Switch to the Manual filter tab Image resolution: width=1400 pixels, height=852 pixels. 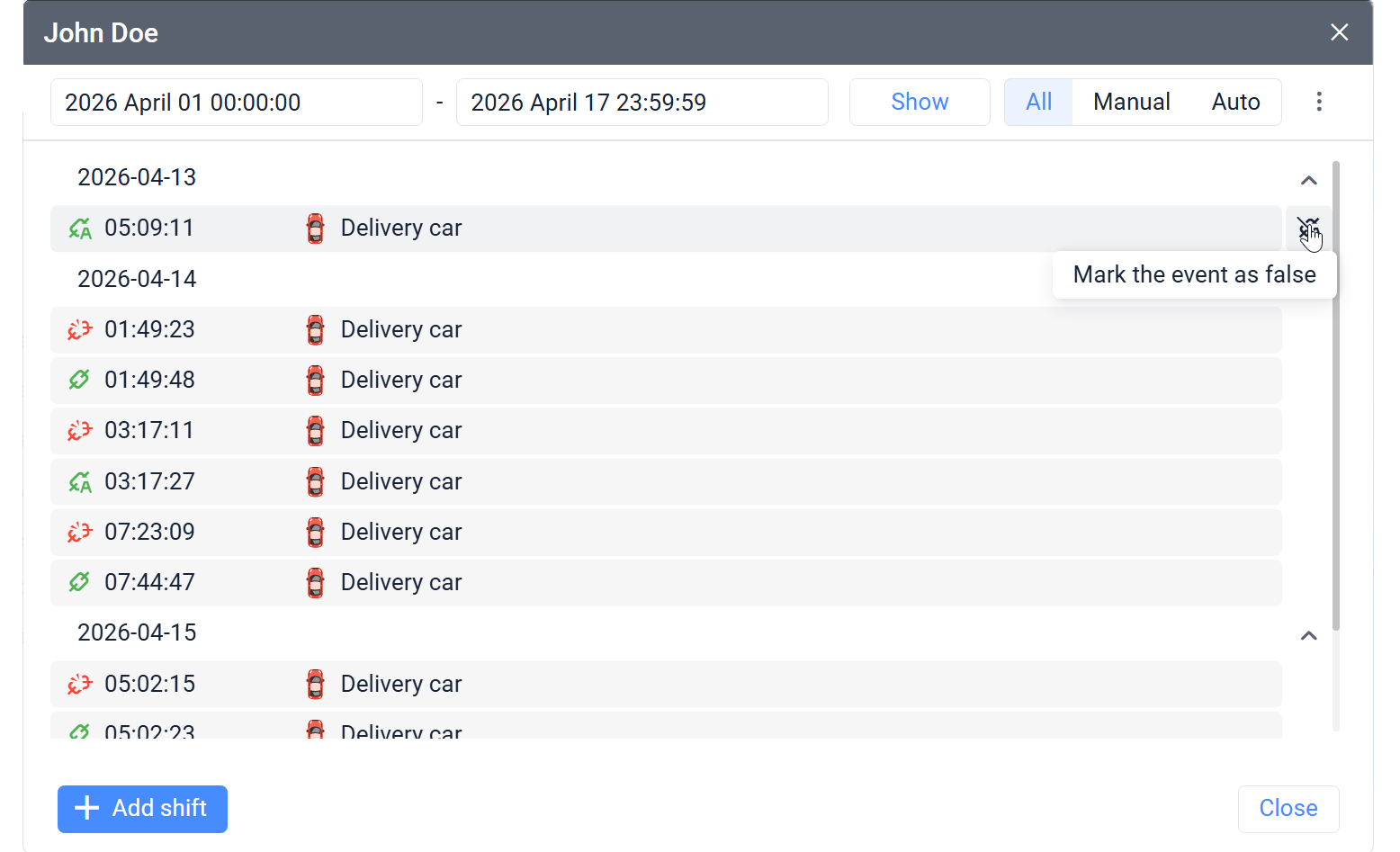coord(1131,102)
